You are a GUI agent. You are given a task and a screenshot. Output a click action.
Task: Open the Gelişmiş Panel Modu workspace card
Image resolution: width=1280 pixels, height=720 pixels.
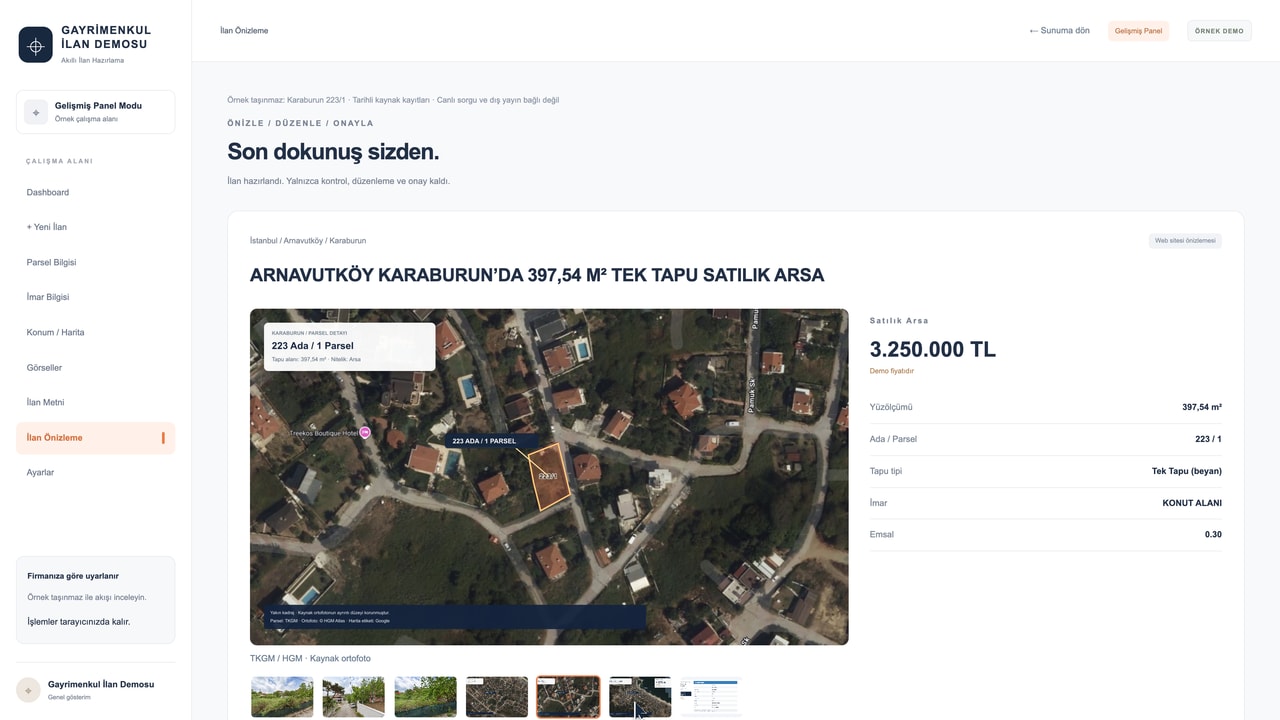click(x=95, y=112)
